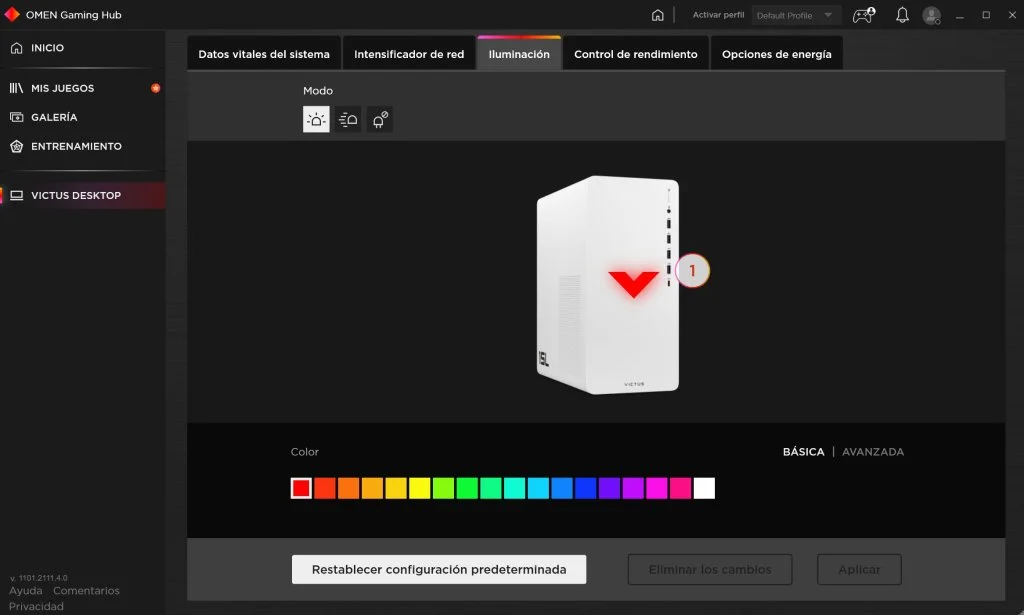The height and width of the screenshot is (615, 1024).
Task: Open GALERÍA from the sidebar
Action: tap(54, 118)
